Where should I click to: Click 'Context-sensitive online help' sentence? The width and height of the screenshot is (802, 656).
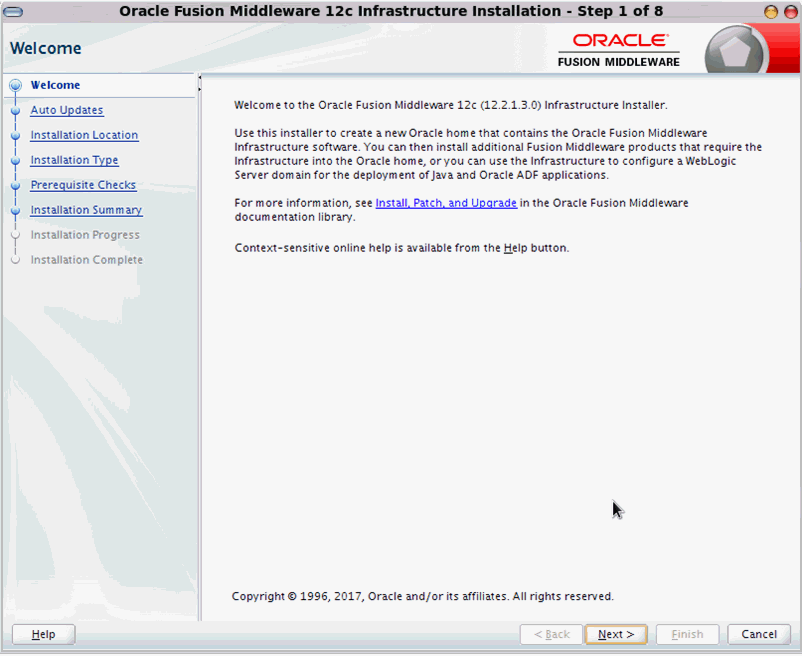402,248
